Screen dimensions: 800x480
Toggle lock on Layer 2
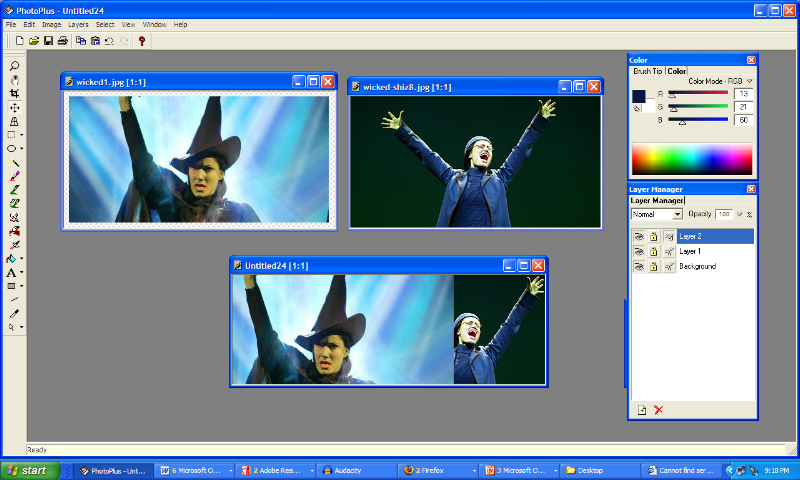654,236
